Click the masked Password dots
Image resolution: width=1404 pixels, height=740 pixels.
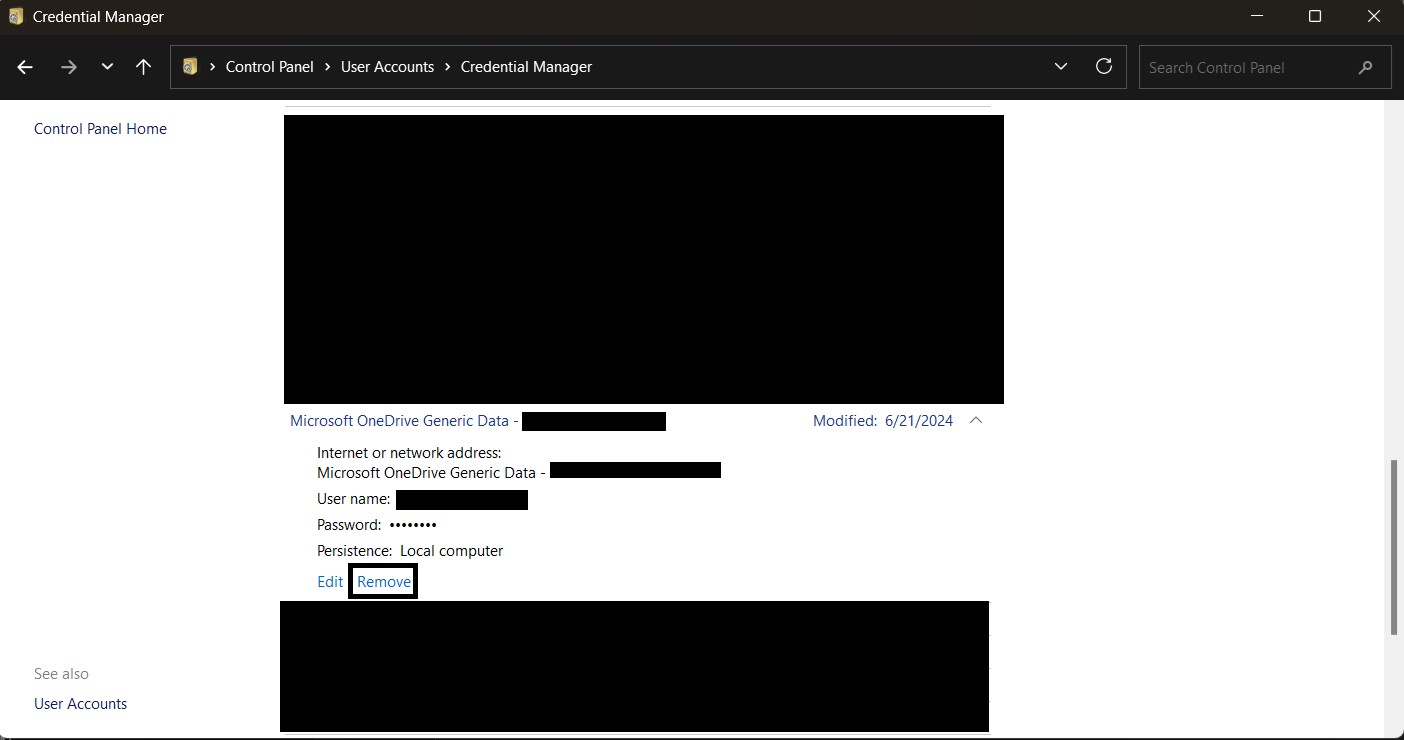pyautogui.click(x=413, y=525)
